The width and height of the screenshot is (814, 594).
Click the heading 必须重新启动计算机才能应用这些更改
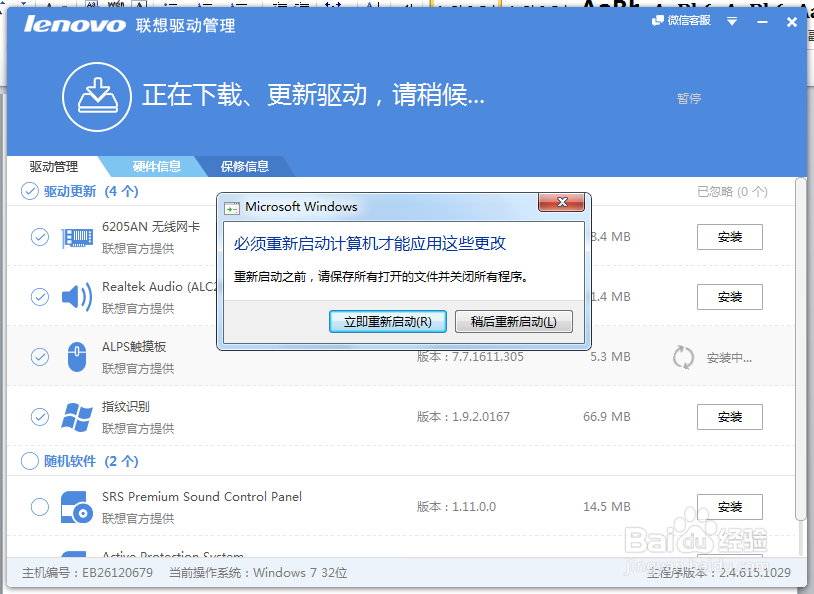pyautogui.click(x=370, y=243)
